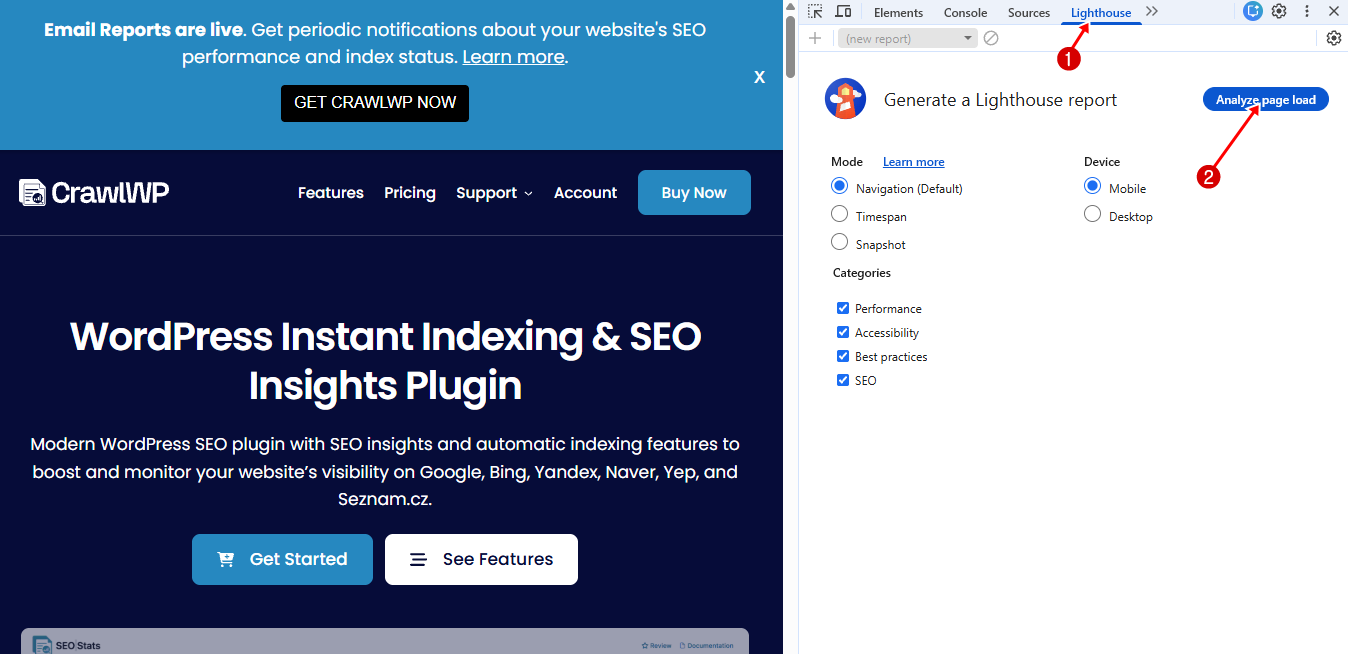Click the CrawlWP logo
Screen dimensions: 1348x654
(94, 193)
